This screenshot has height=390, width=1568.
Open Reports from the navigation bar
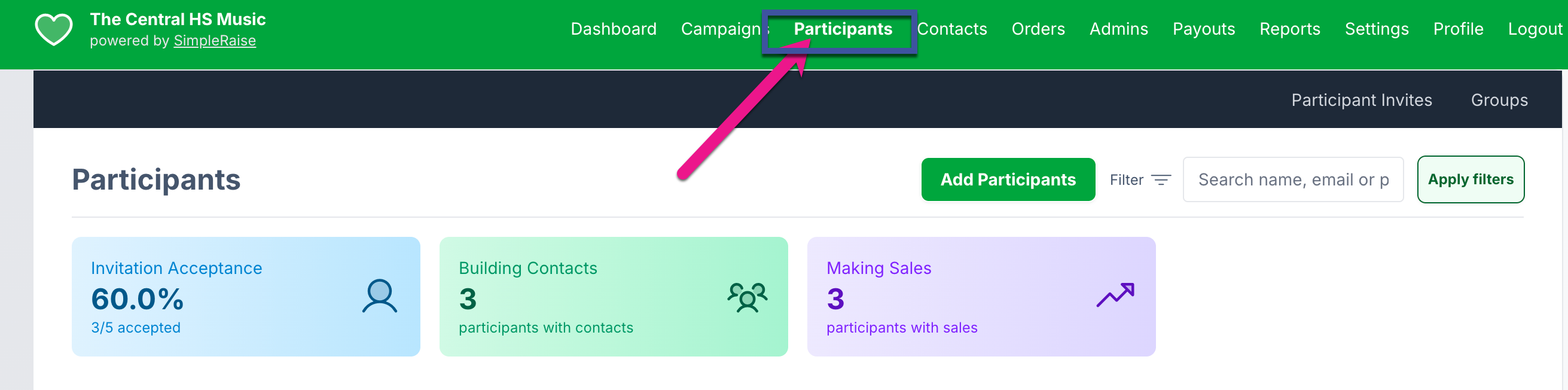tap(1289, 29)
